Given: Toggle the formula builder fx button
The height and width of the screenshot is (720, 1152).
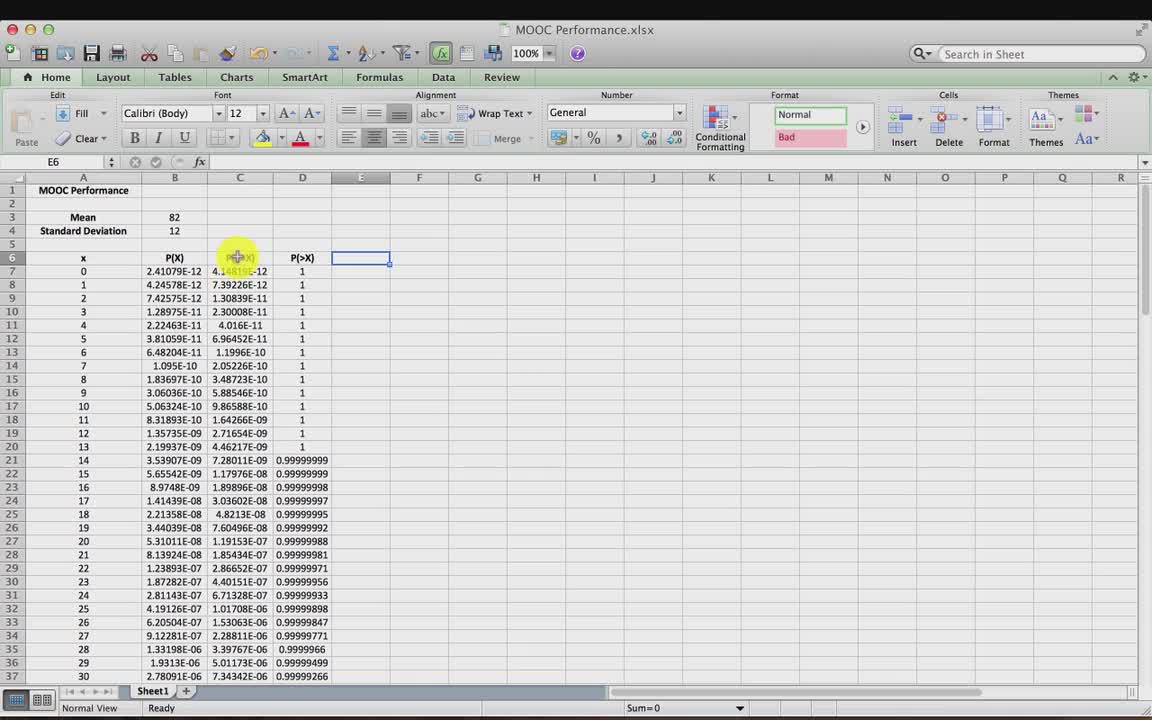Looking at the screenshot, I should tap(441, 54).
